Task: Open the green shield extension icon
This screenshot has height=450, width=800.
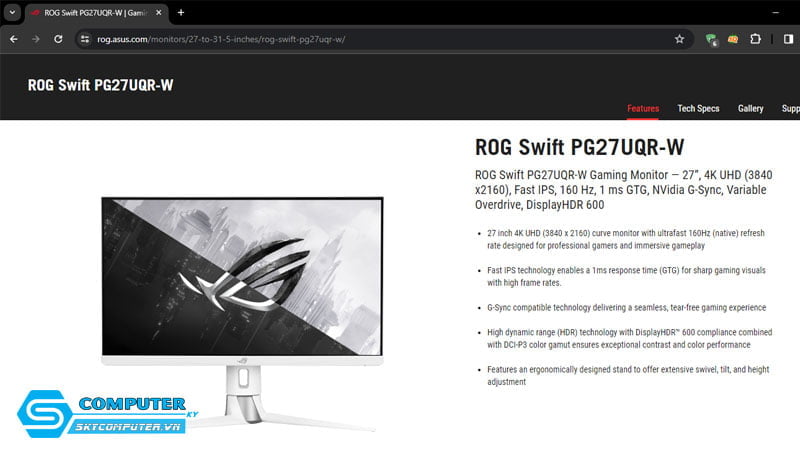Action: (x=711, y=39)
